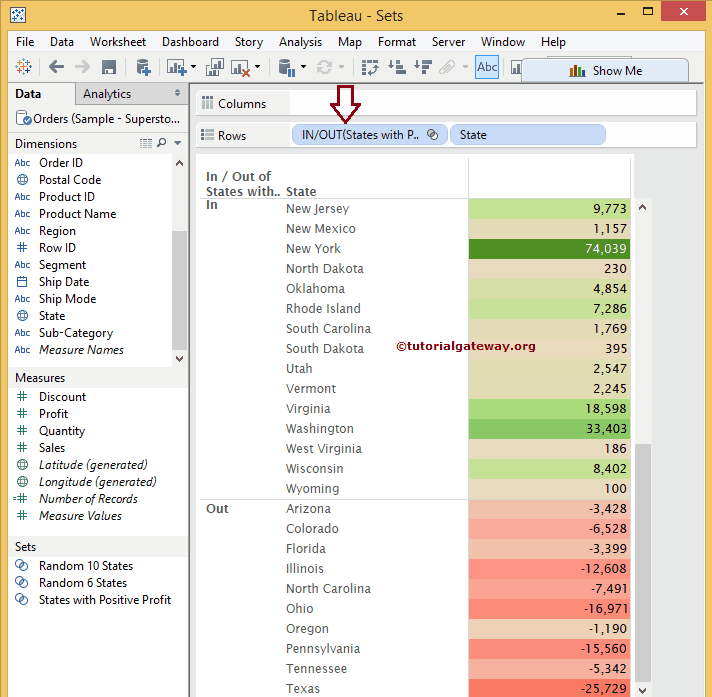The width and height of the screenshot is (712, 697).
Task: Select the States with Positive Profit set
Action: (x=104, y=600)
